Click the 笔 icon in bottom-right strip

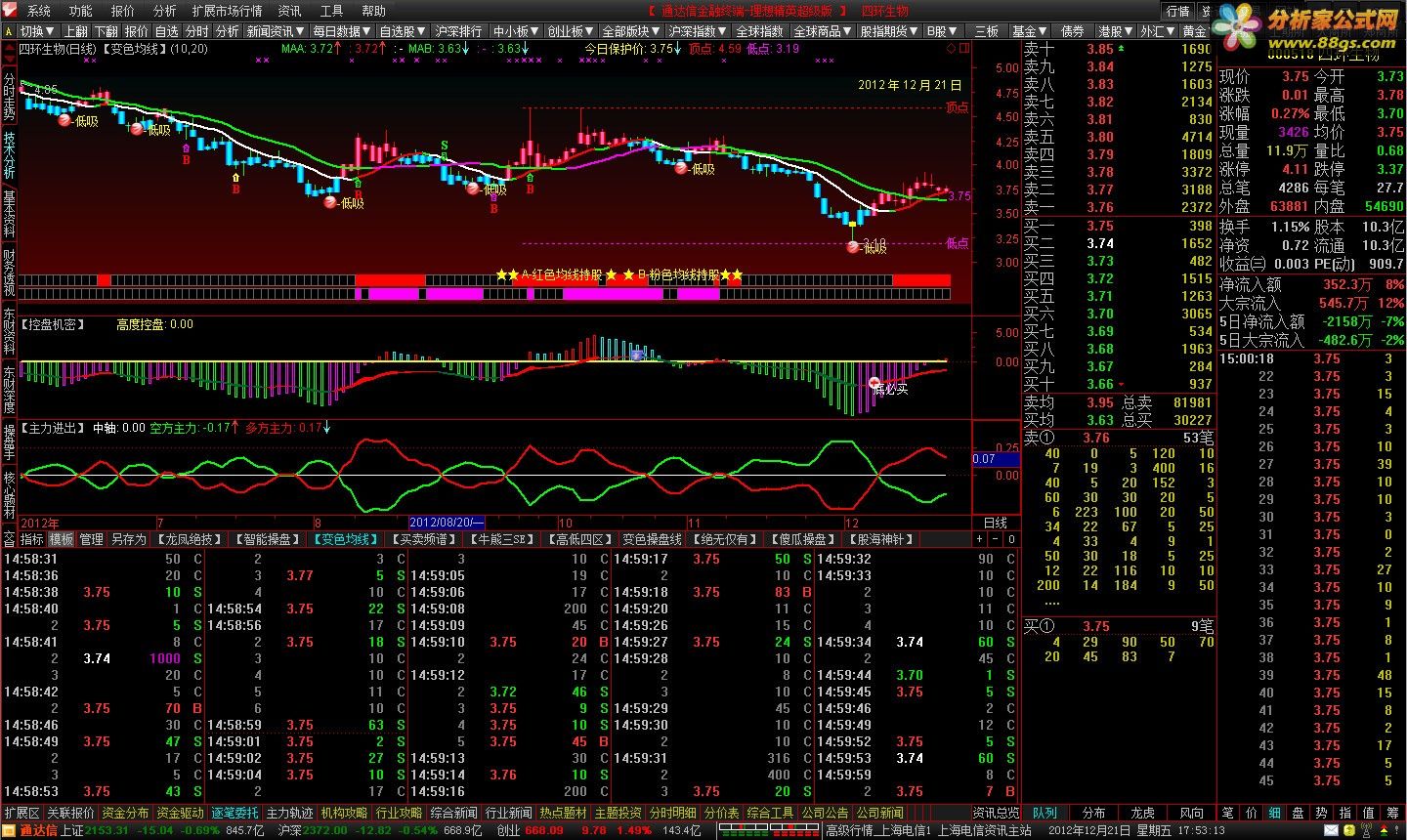point(1227,813)
